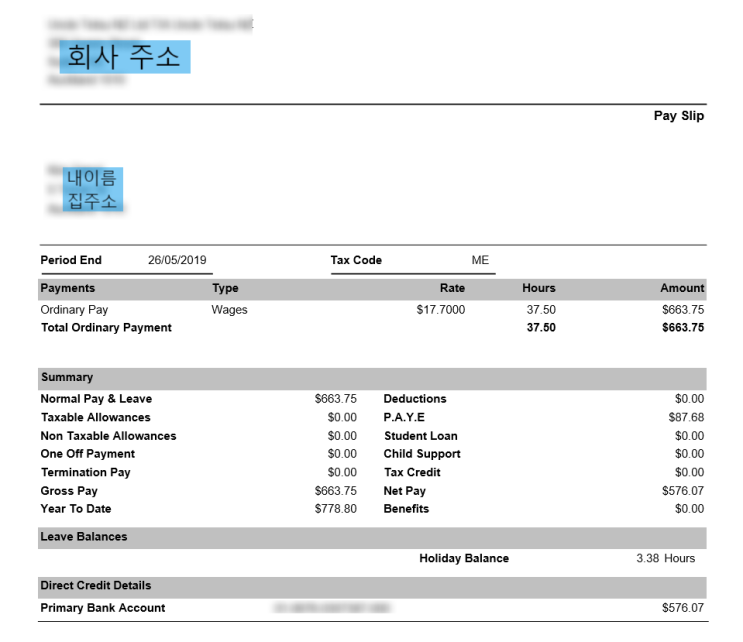Click the Benefits $0.00 value
Screen dimensions: 743x642
pos(689,509)
